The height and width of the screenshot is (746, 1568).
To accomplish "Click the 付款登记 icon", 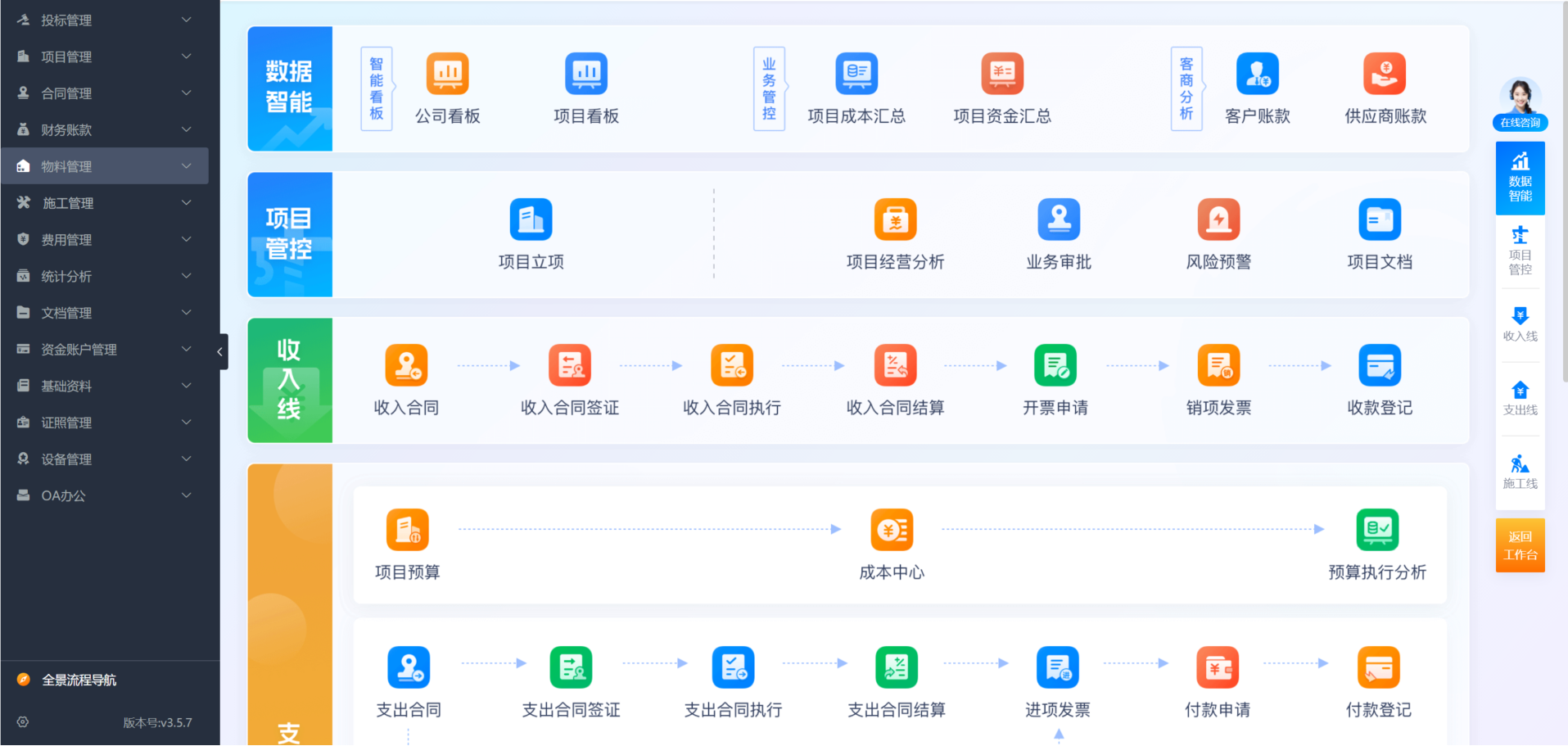I will pyautogui.click(x=1379, y=667).
